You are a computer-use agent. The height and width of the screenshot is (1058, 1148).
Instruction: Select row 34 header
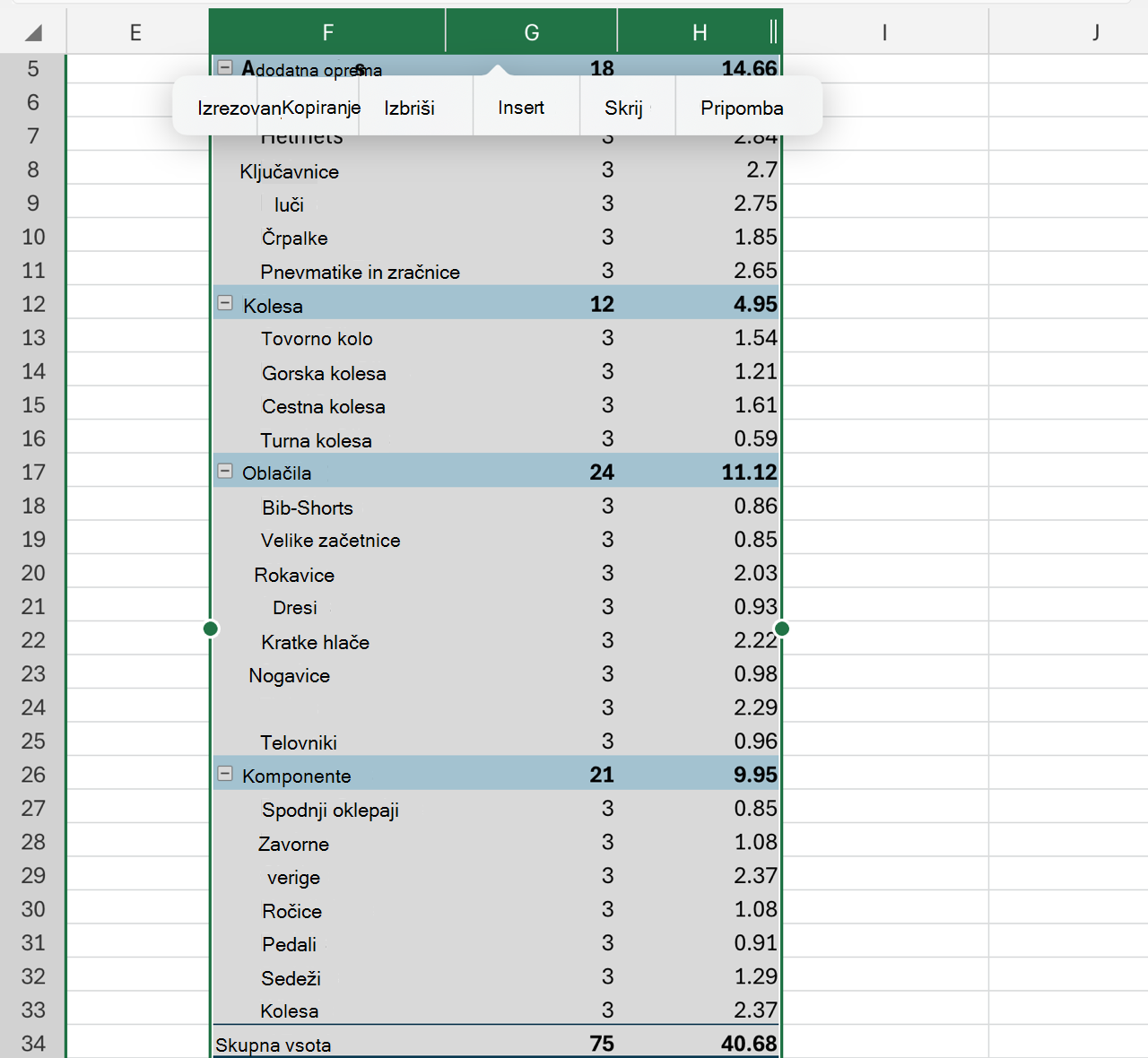point(33,1044)
